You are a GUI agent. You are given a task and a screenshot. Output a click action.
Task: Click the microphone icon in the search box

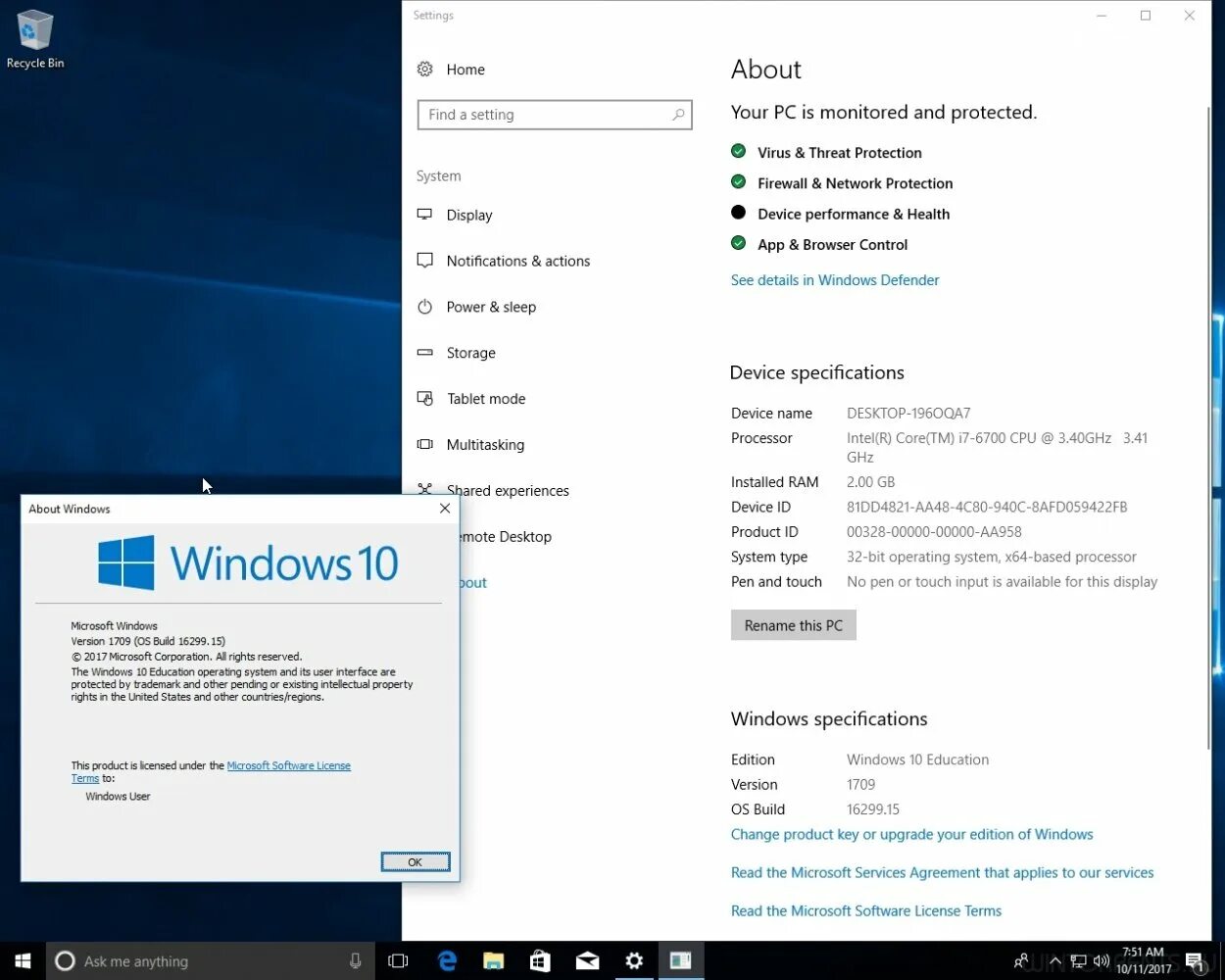click(x=355, y=961)
